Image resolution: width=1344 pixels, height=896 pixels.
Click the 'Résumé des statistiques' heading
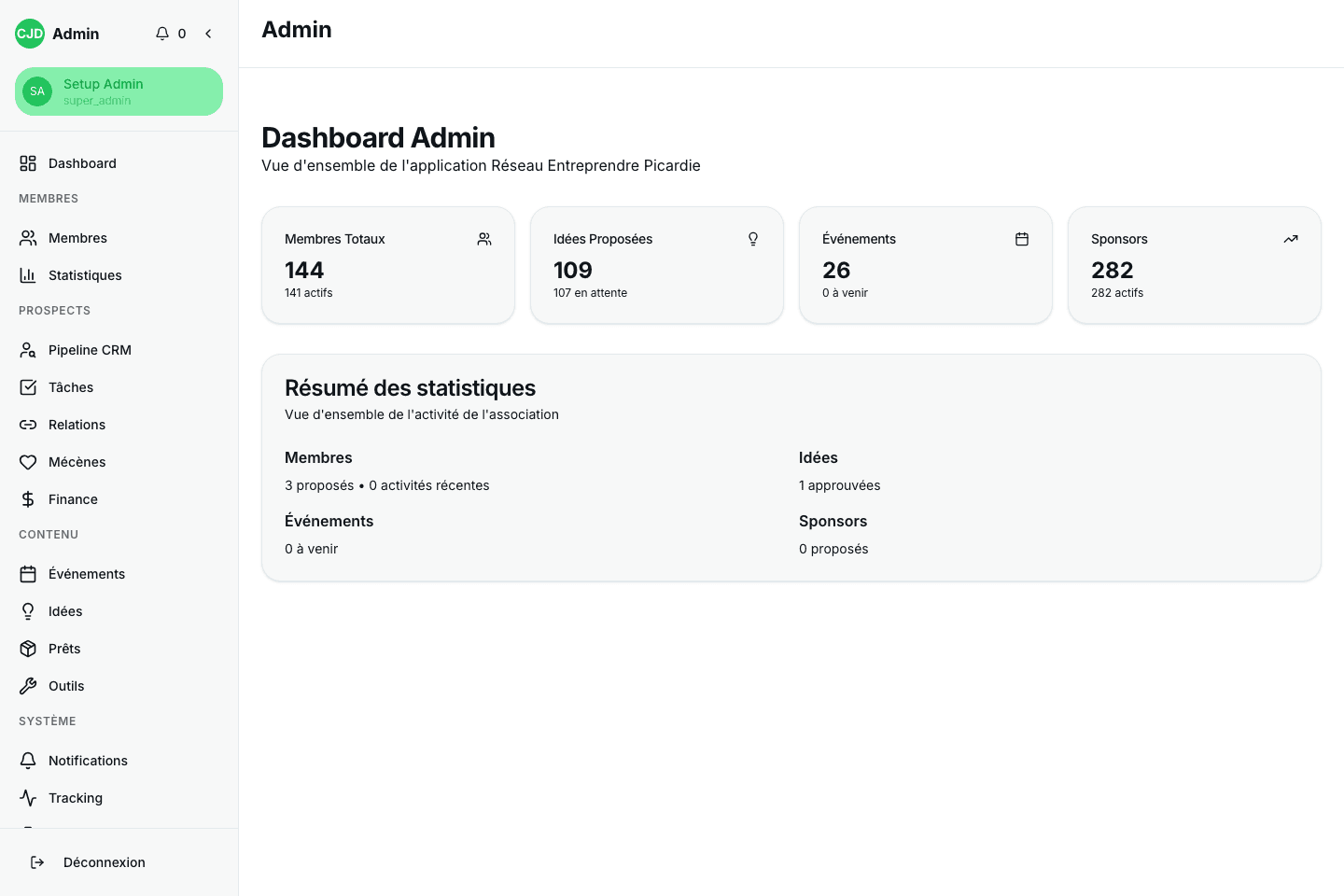pyautogui.click(x=411, y=388)
